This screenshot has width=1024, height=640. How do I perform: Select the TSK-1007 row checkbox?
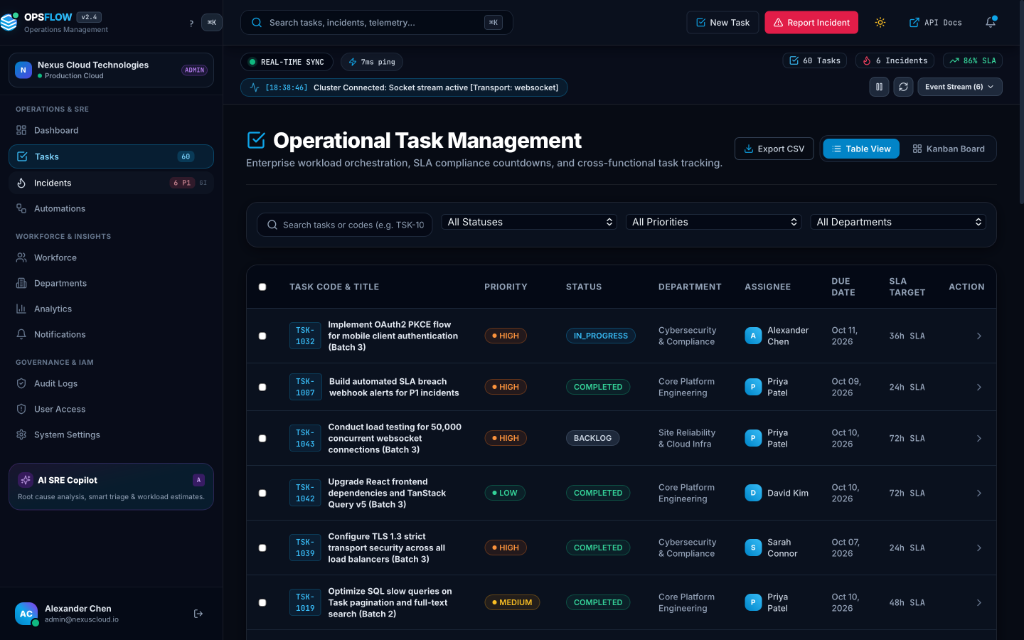(x=263, y=387)
